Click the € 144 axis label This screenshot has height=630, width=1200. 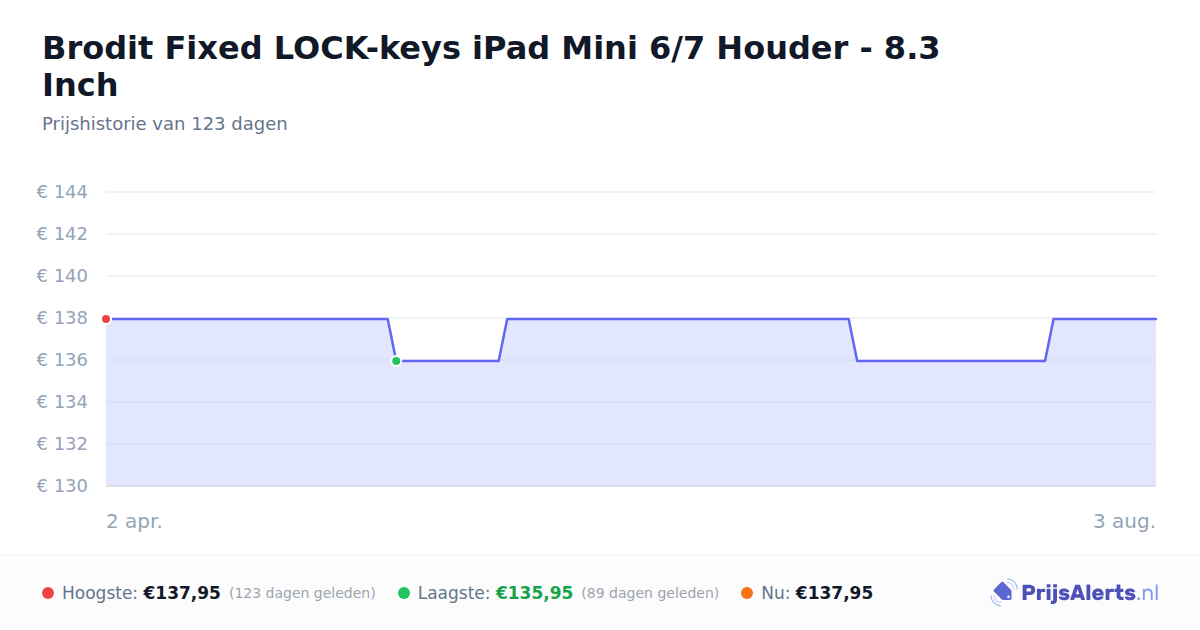pyautogui.click(x=62, y=192)
